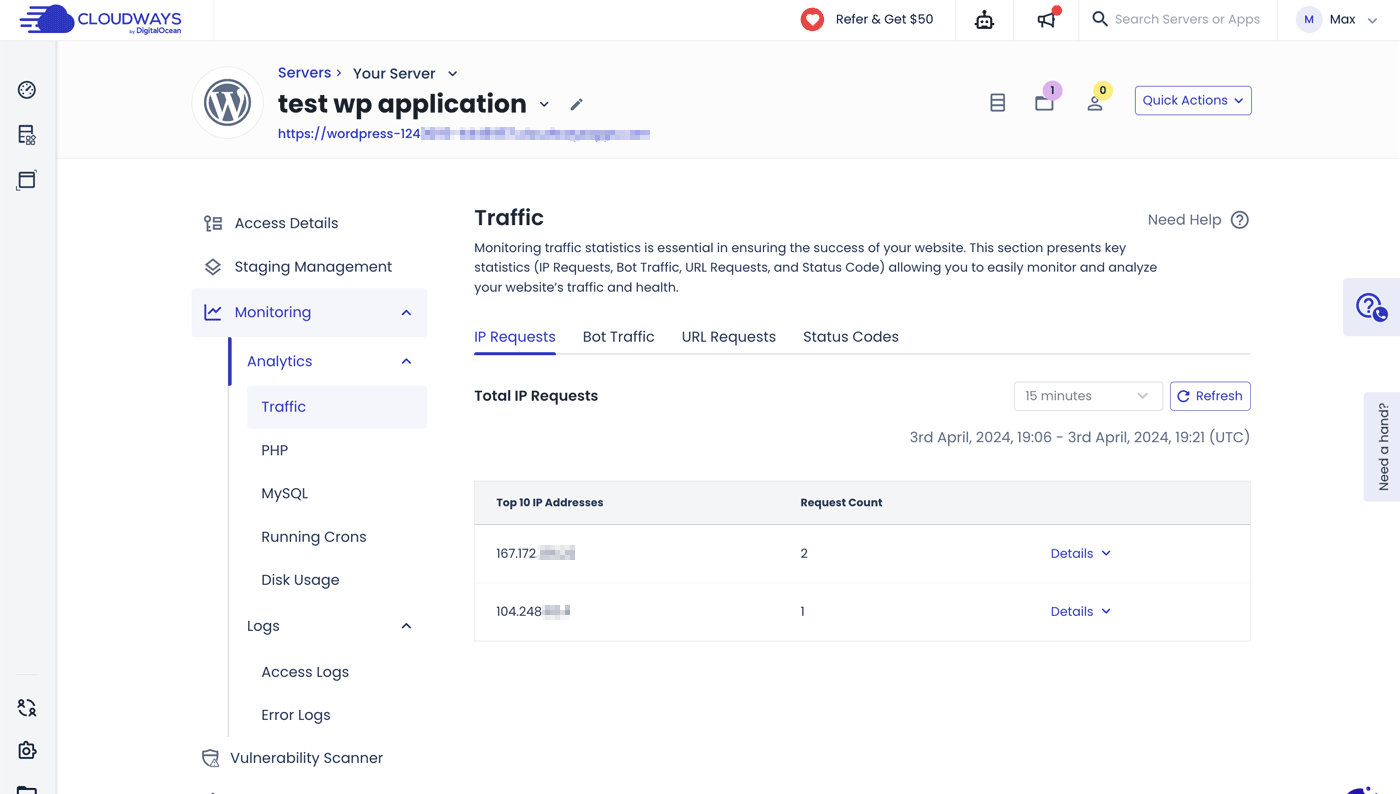This screenshot has height=794, width=1400.
Task: Collapse the Logs submenu chevron
Action: pyautogui.click(x=406, y=626)
